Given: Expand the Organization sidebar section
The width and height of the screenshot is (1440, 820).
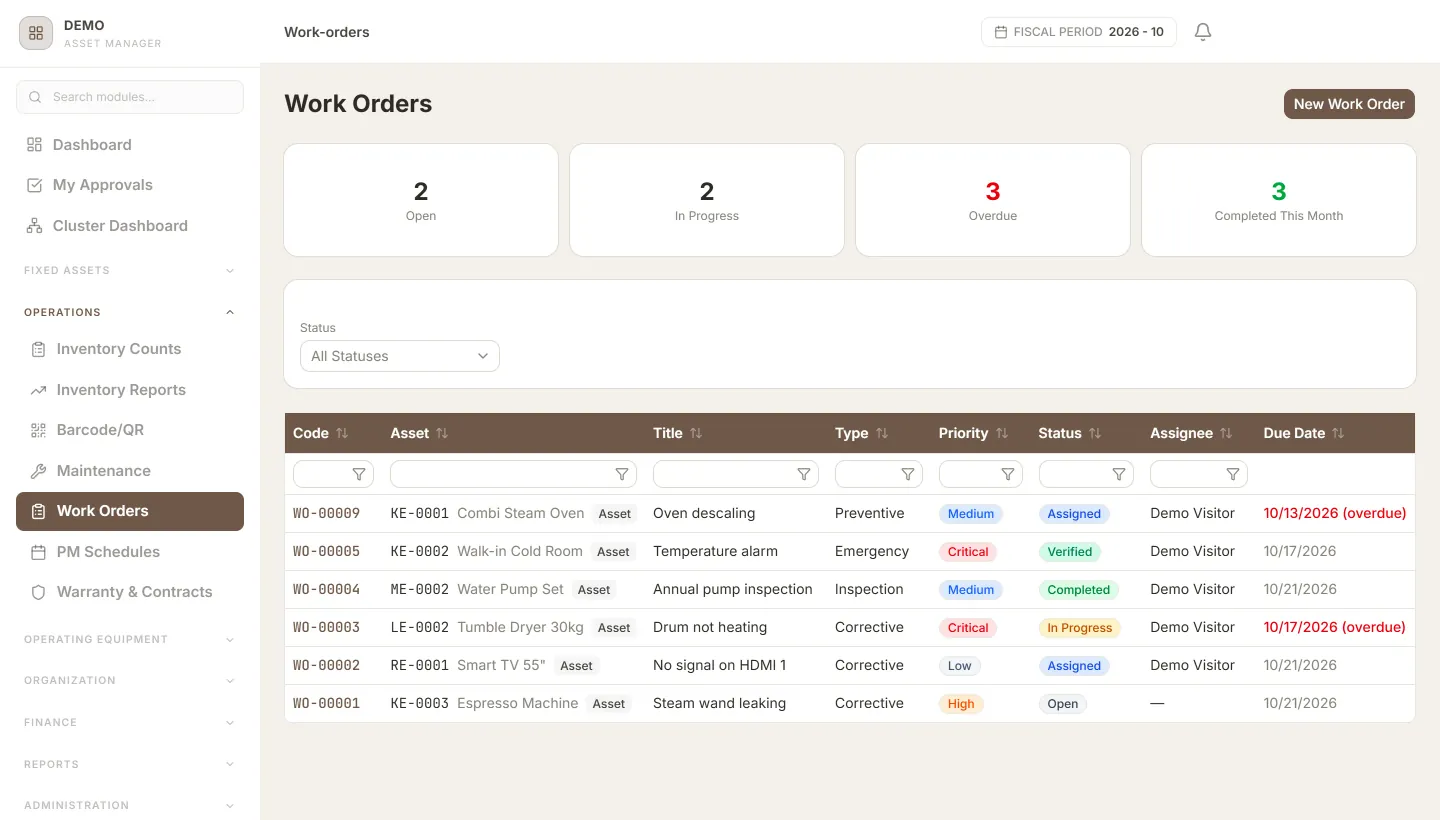Looking at the screenshot, I should (130, 680).
